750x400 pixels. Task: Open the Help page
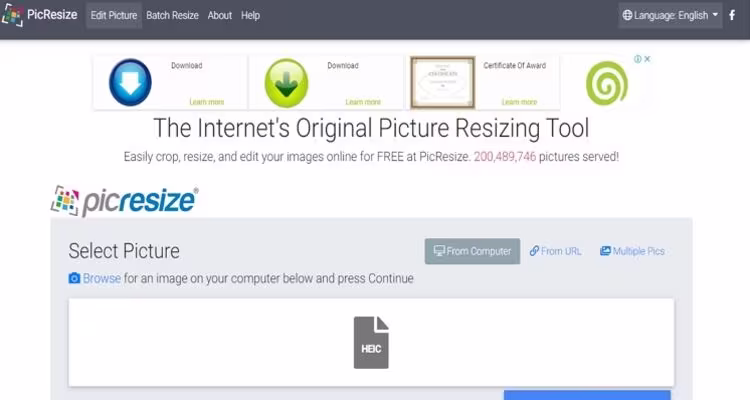tap(250, 15)
